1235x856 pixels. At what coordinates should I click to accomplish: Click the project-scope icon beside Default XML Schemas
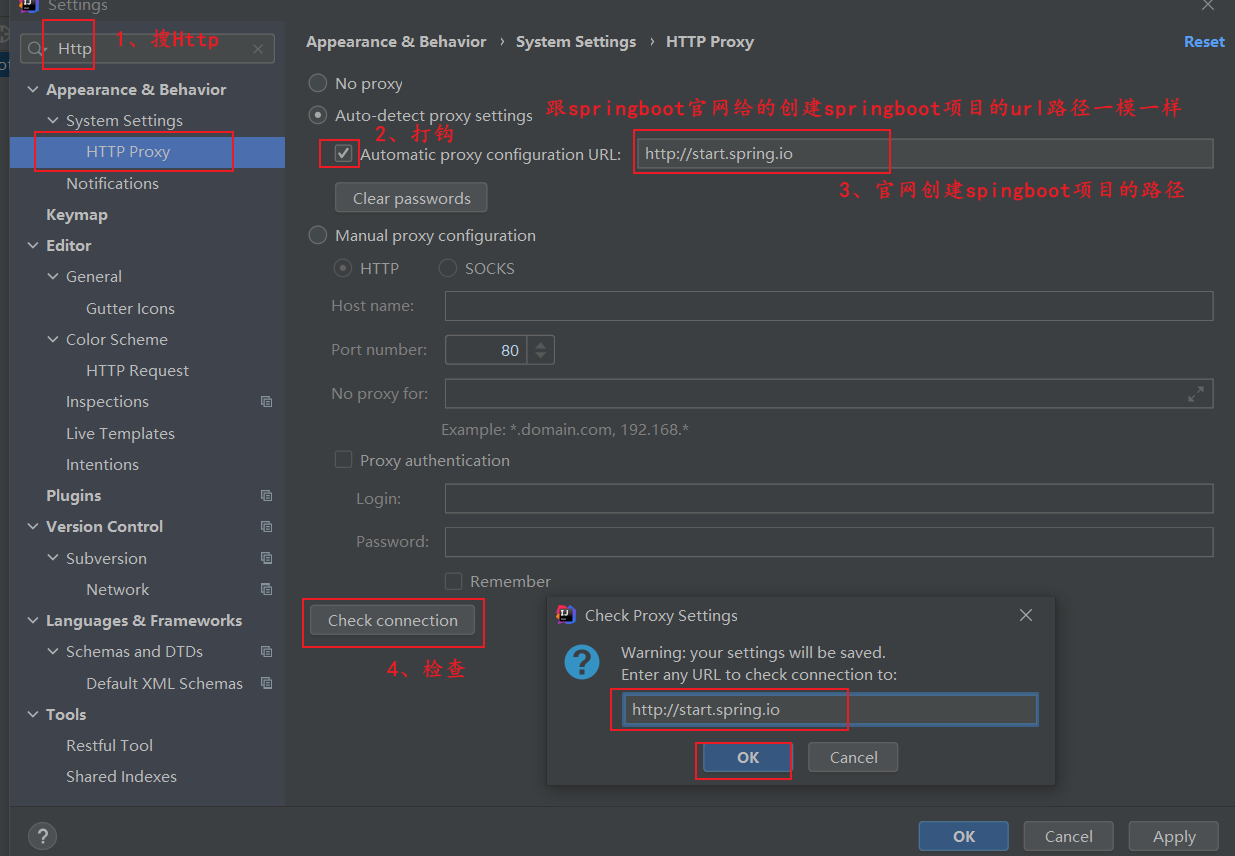(266, 684)
